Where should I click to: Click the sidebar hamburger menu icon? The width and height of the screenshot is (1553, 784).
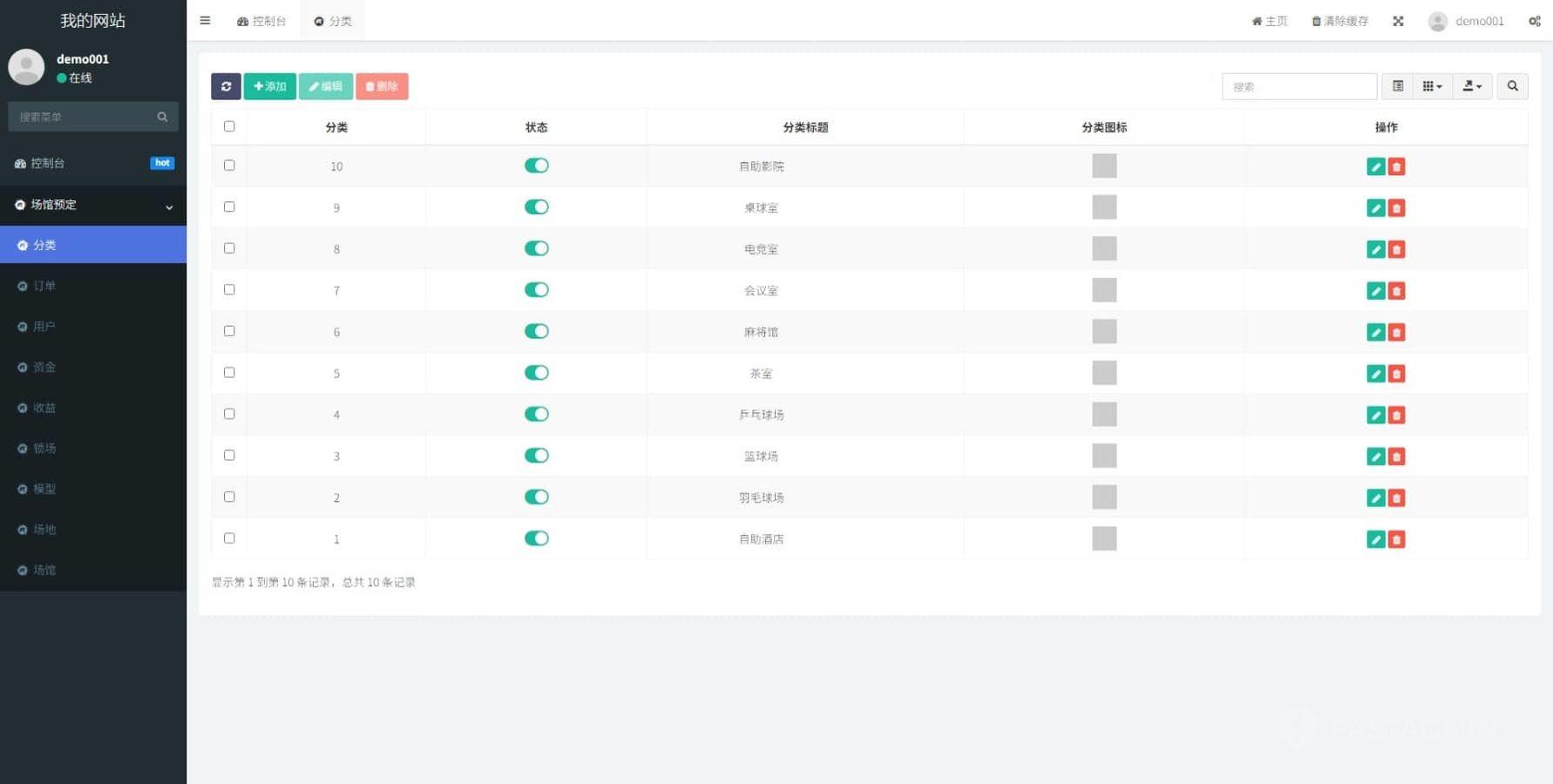(205, 21)
